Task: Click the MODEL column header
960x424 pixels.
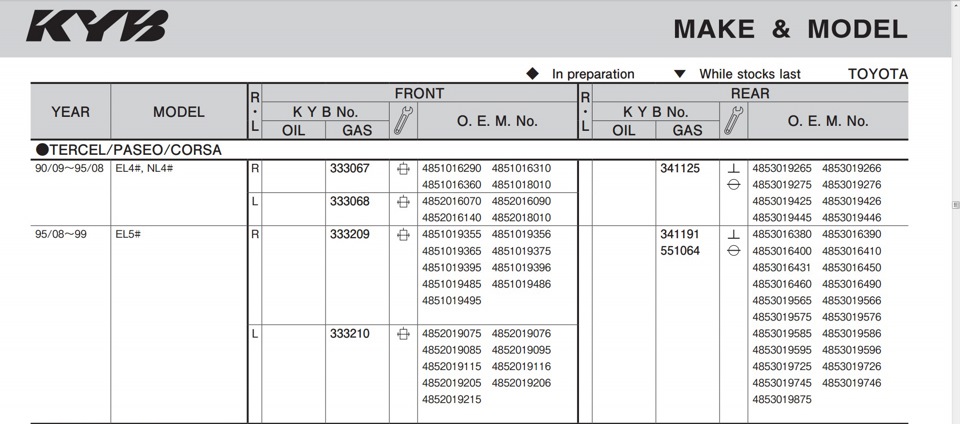Action: [x=179, y=112]
